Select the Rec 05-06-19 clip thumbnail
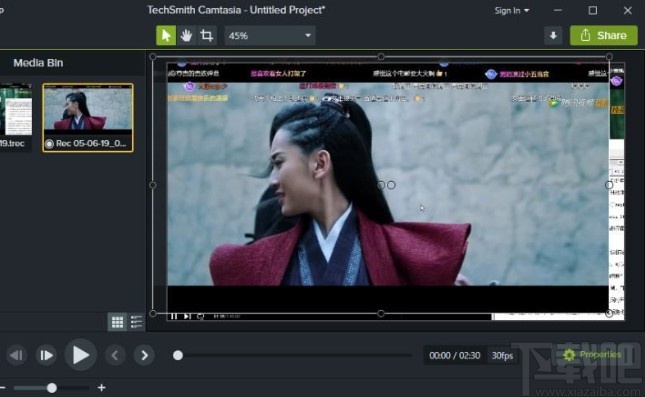Image resolution: width=645 pixels, height=397 pixels. (x=88, y=118)
